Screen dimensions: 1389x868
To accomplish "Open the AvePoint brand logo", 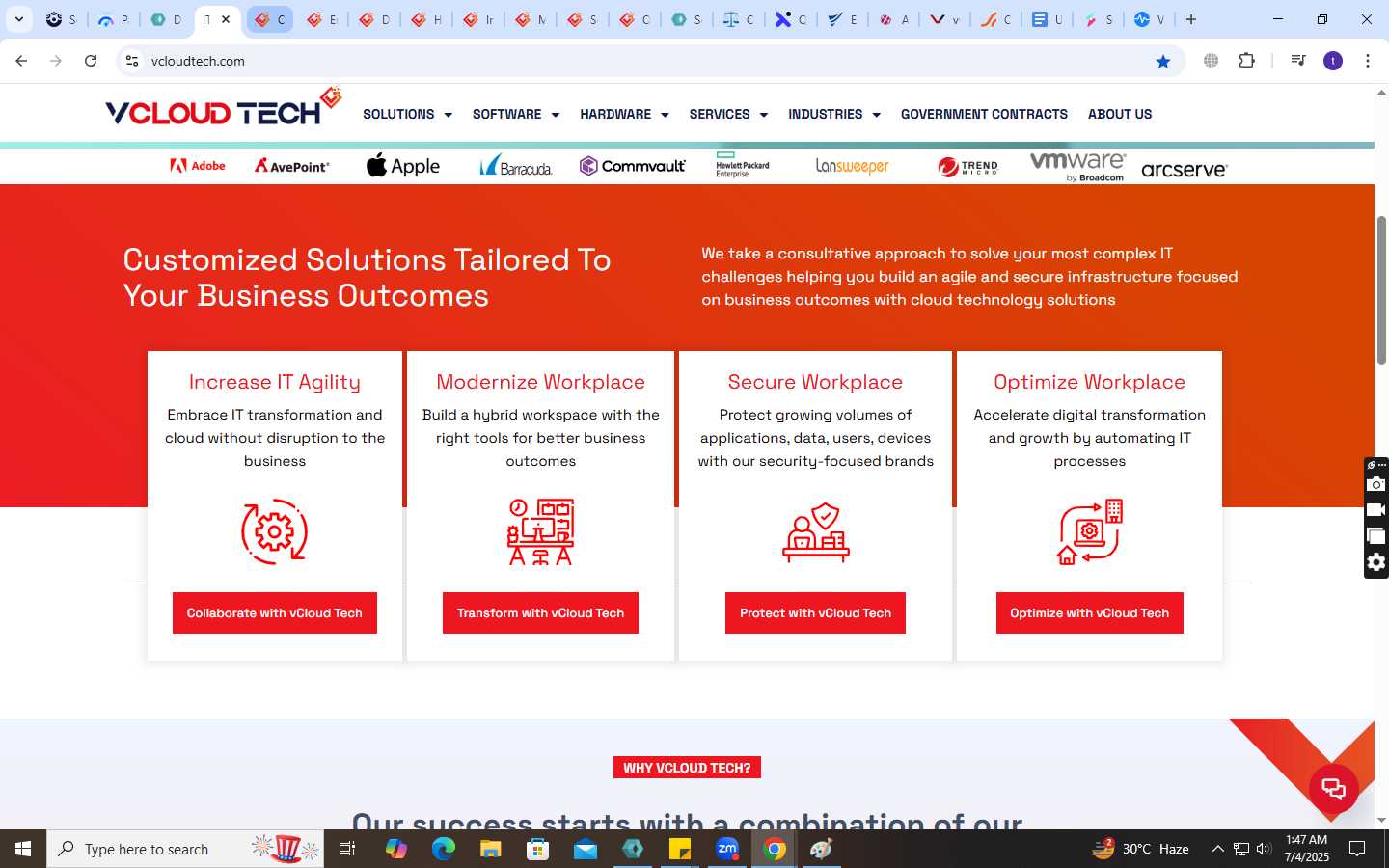I will tap(292, 166).
